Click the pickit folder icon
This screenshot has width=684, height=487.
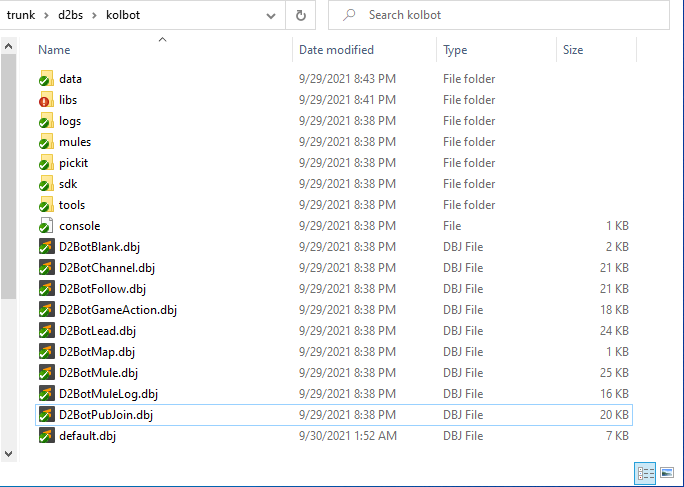point(46,162)
